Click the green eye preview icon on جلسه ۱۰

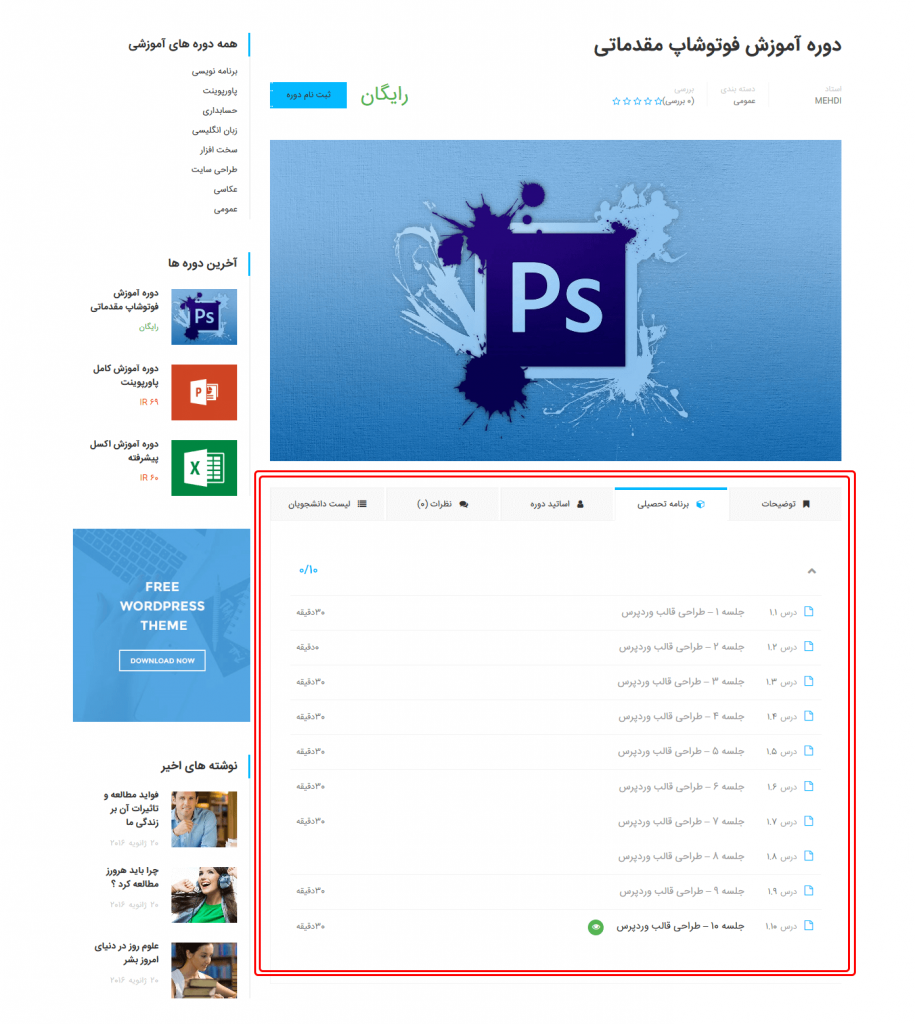(596, 927)
